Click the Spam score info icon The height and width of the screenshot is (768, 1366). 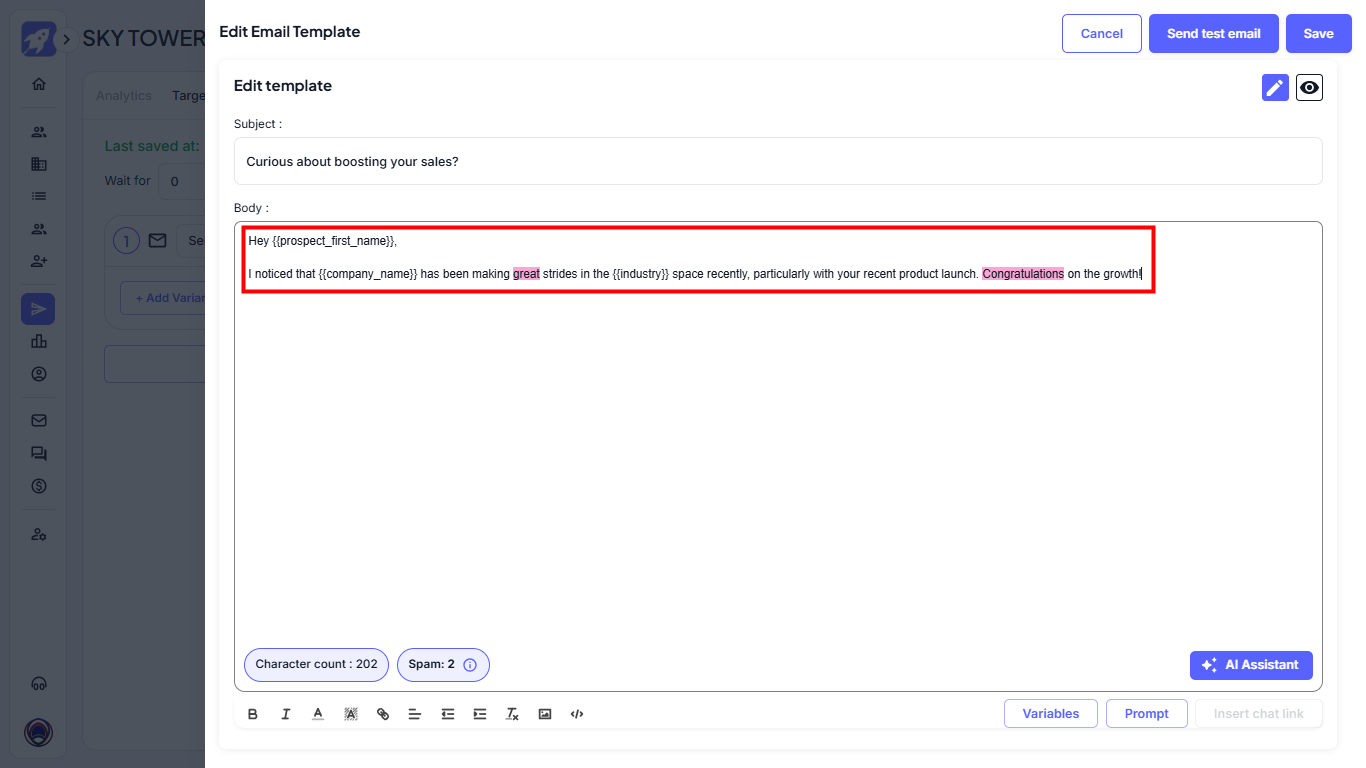point(470,665)
